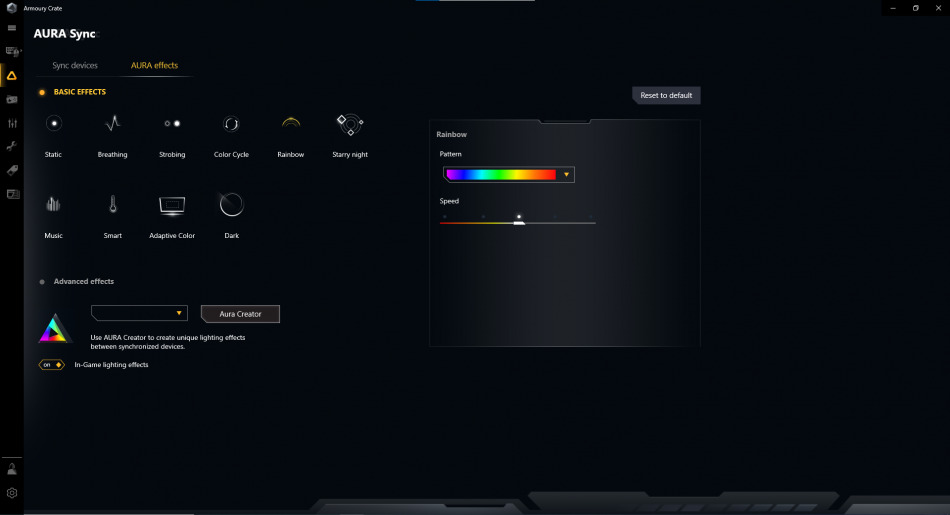Viewport: 950px width, 515px height.
Task: Click the Reset to default button
Action: pos(666,95)
